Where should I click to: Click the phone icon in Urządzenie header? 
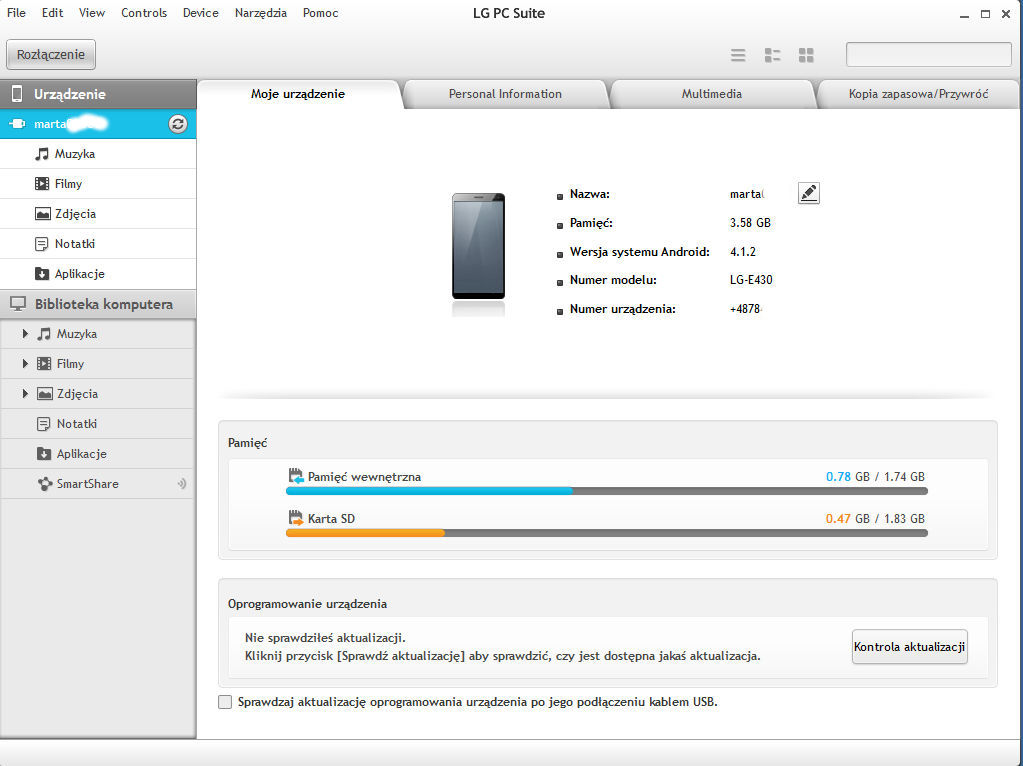tap(17, 94)
